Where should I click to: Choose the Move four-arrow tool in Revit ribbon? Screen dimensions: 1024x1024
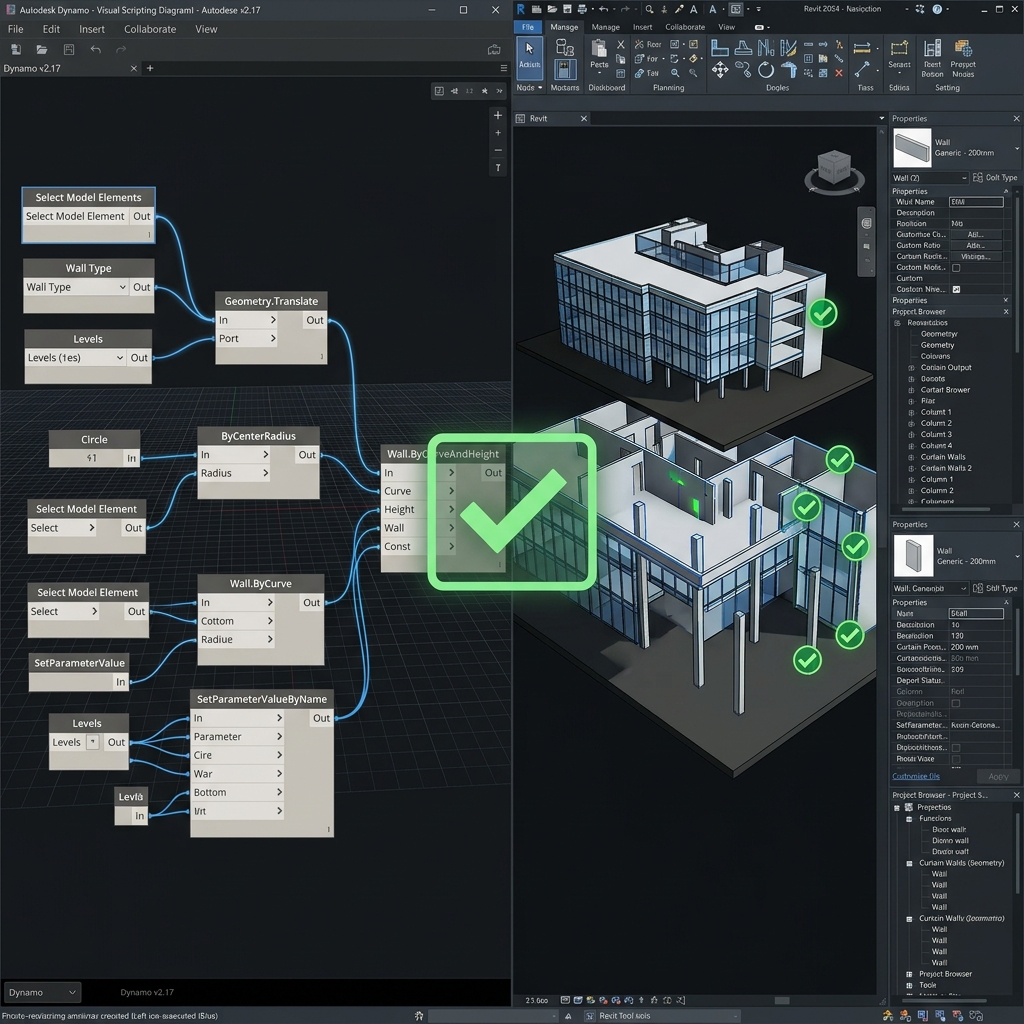pos(720,70)
